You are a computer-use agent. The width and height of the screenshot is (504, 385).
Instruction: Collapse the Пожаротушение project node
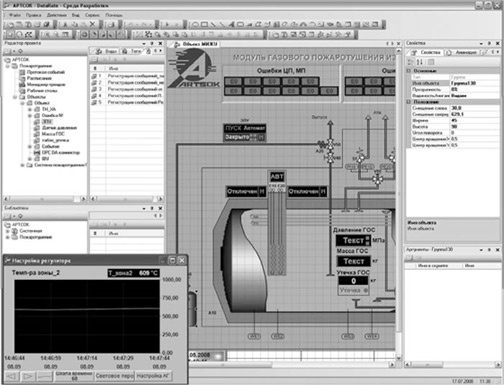coord(8,66)
